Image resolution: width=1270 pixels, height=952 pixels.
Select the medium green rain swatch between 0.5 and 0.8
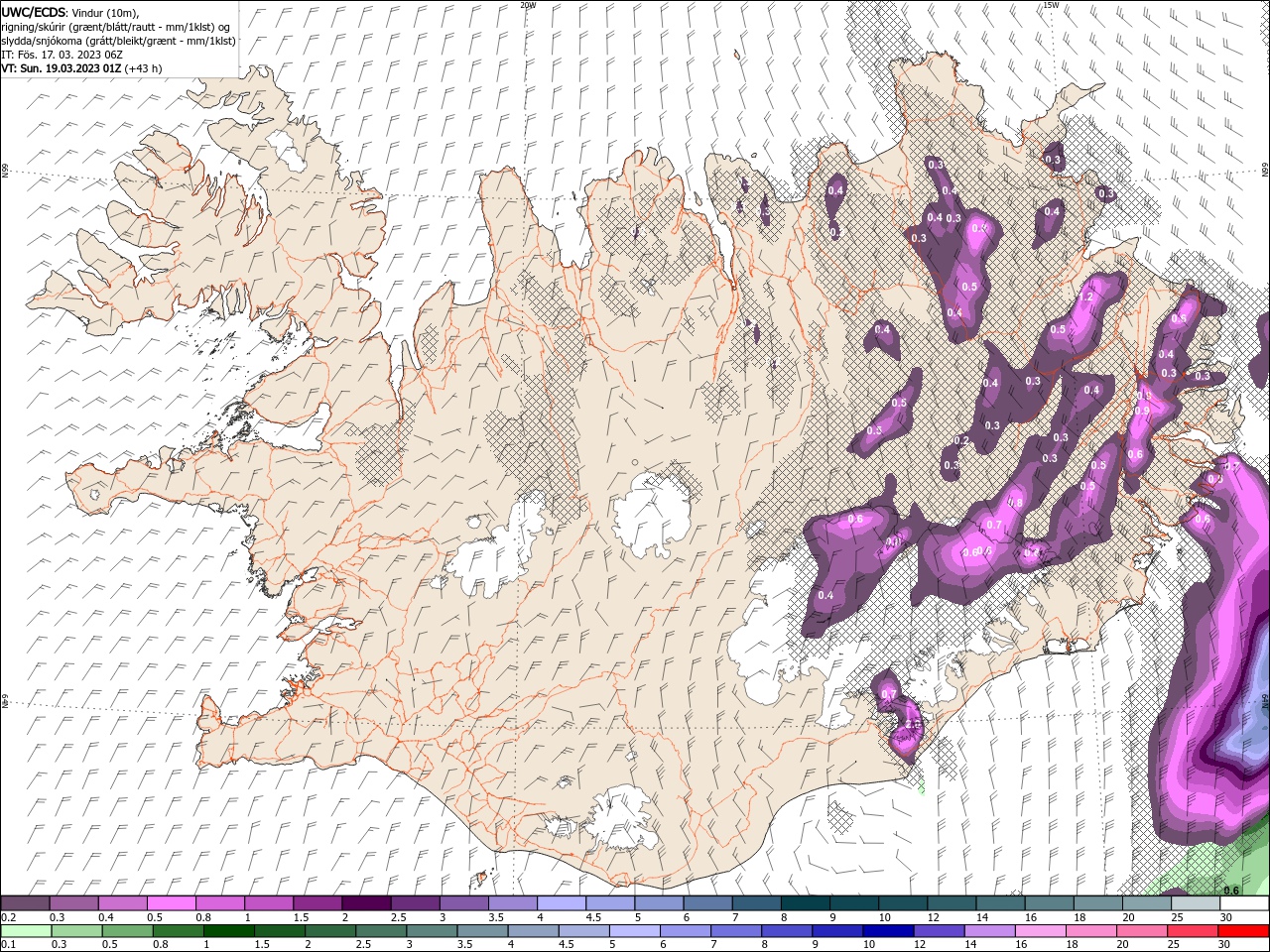coord(126,931)
